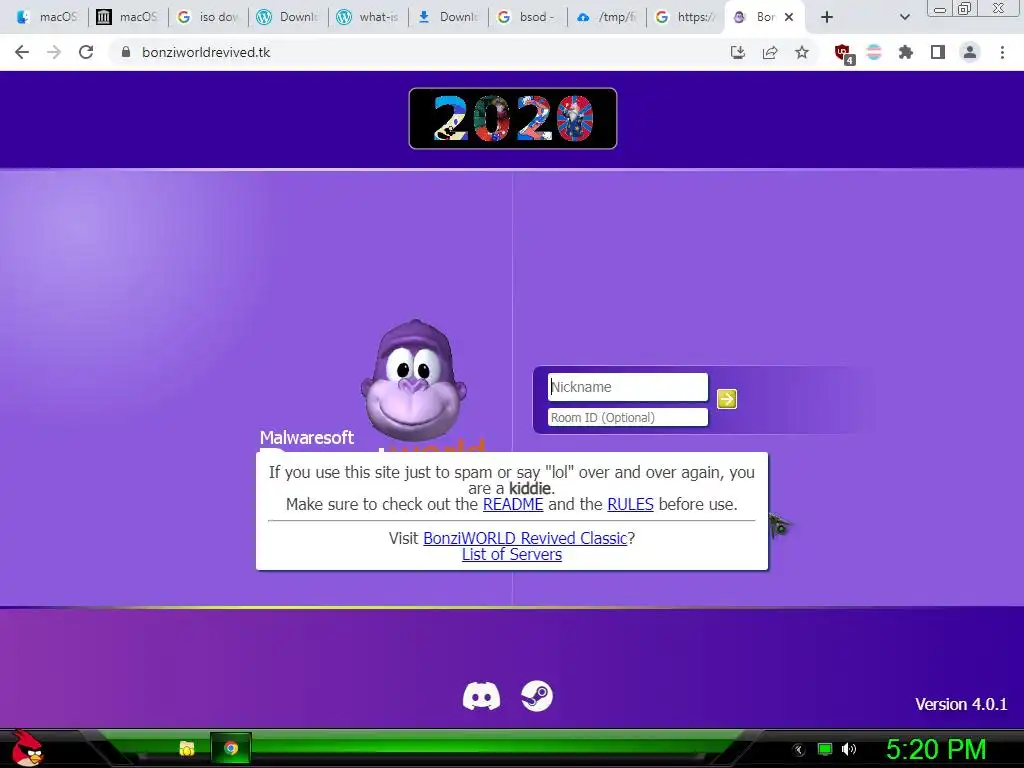Click the browser forward arrow

54,52
